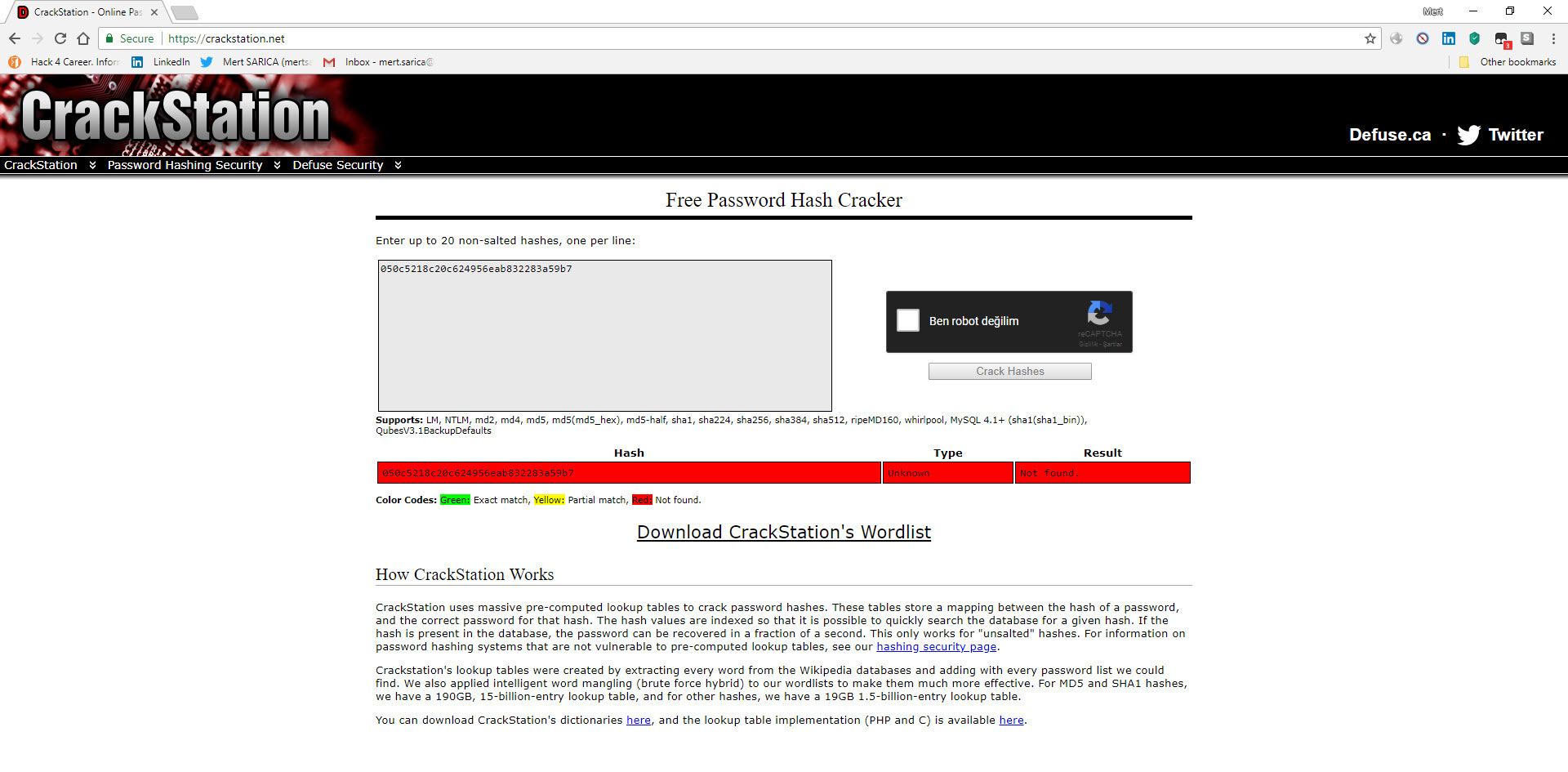Open the LinkedIn extension in the toolbar
1568x772 pixels.
tap(1449, 38)
